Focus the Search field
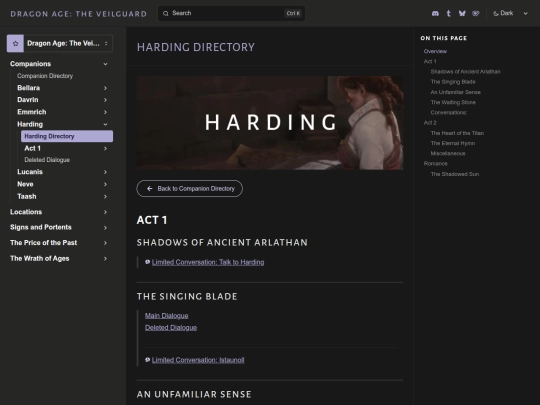The height and width of the screenshot is (405, 540). (x=231, y=13)
